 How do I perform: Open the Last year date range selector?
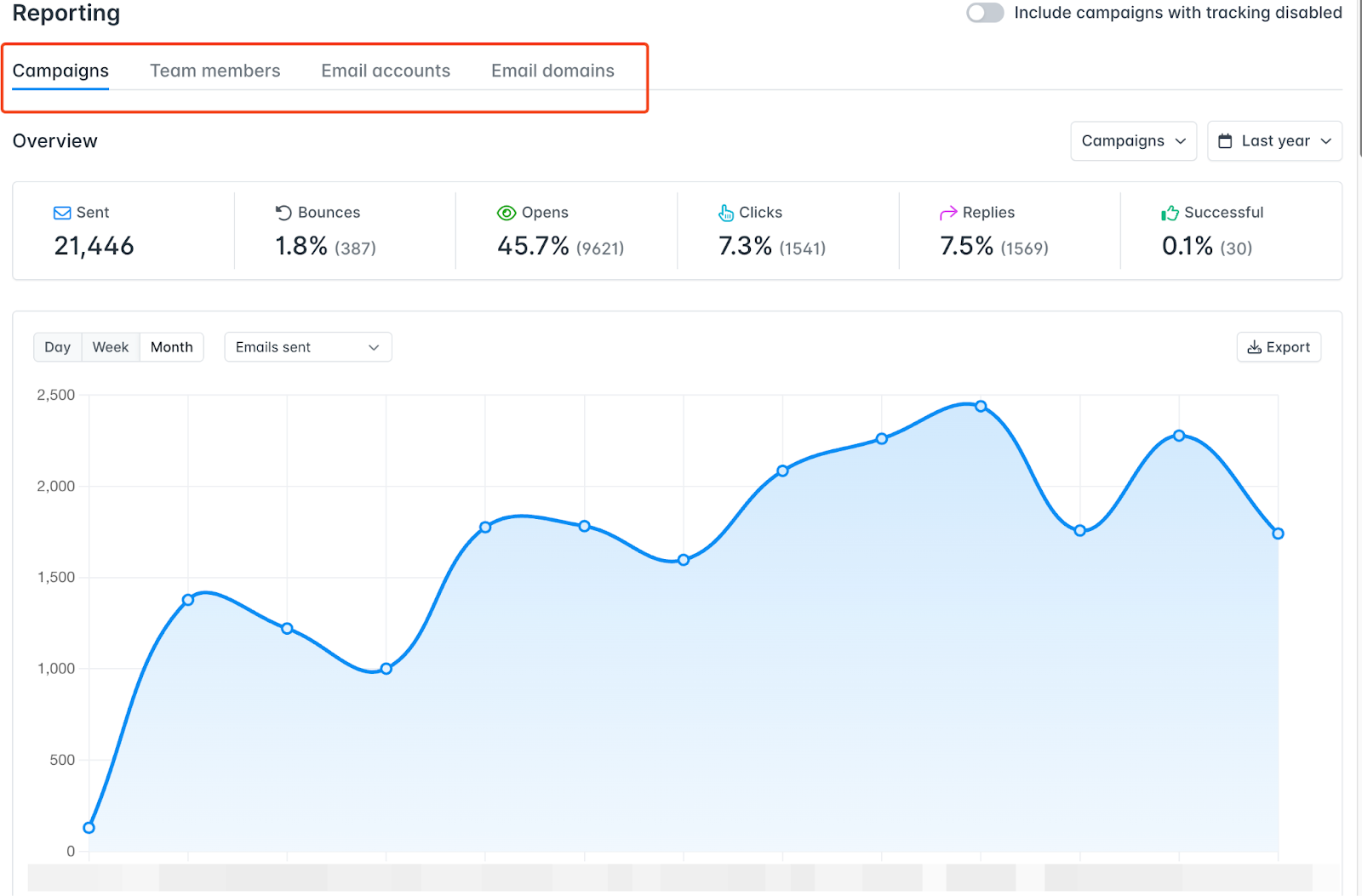[x=1274, y=140]
